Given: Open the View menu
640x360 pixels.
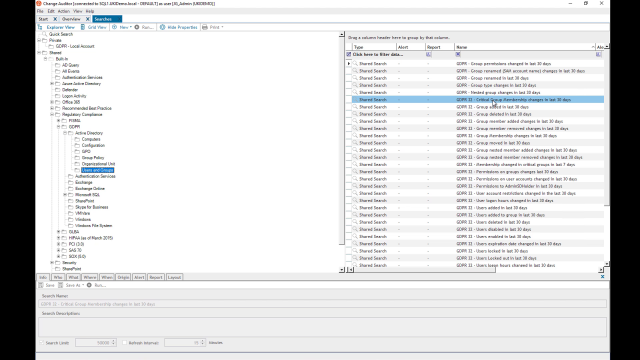Looking at the screenshot, I should [78, 11].
